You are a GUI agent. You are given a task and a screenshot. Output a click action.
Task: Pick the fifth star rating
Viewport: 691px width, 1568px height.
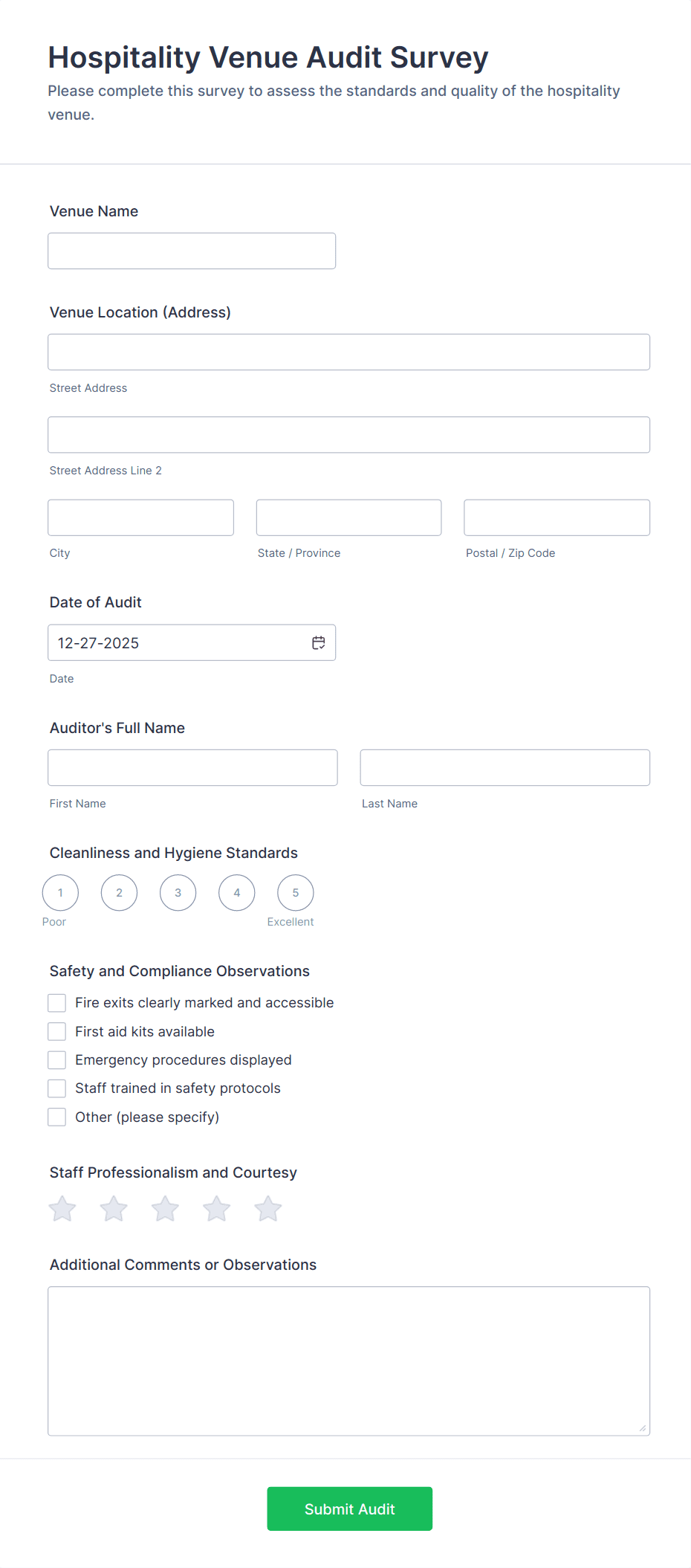(x=268, y=1209)
